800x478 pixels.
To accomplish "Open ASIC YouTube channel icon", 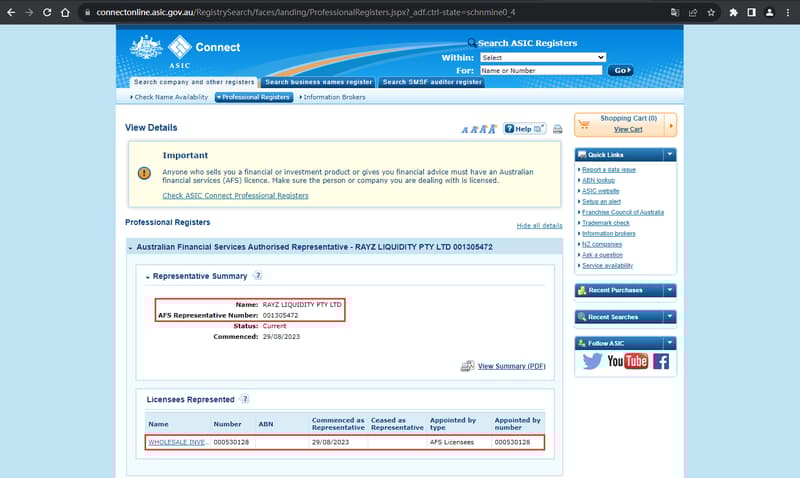I will point(628,361).
